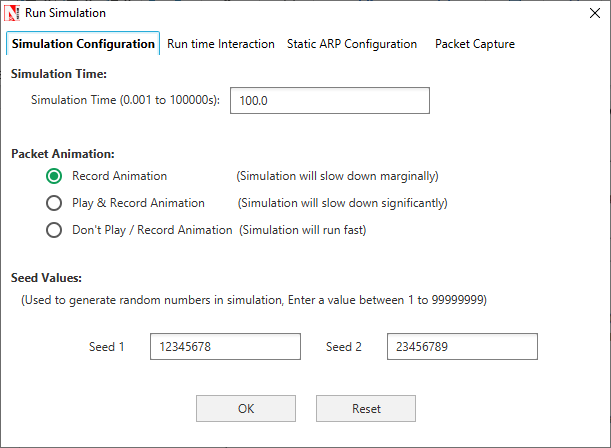The image size is (611, 448).
Task: Open the Run time Interaction tab
Action: (x=220, y=44)
